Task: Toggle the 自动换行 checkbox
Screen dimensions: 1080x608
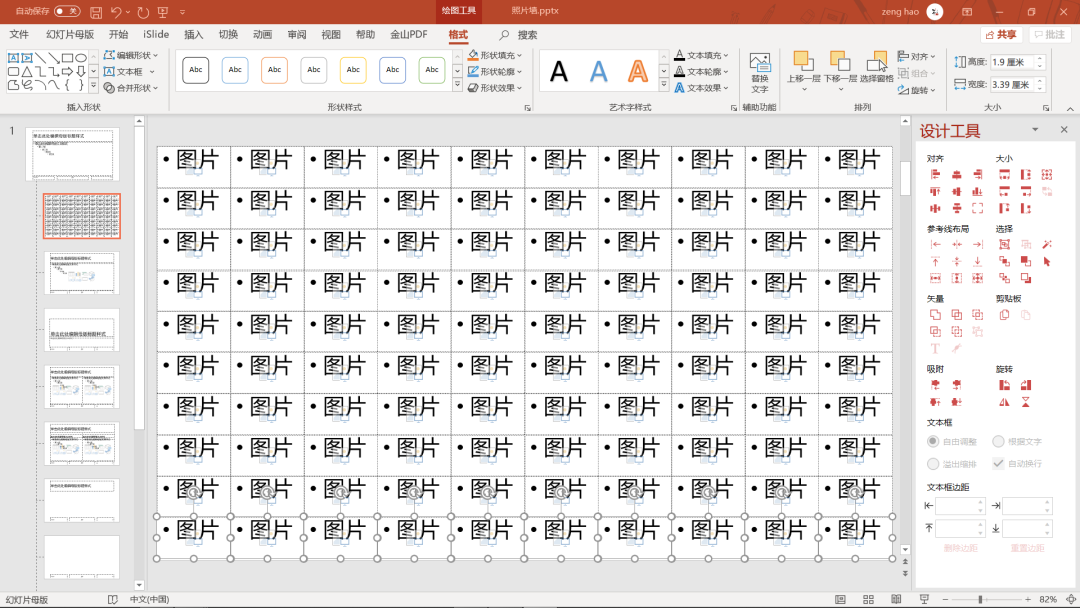Action: [x=998, y=463]
